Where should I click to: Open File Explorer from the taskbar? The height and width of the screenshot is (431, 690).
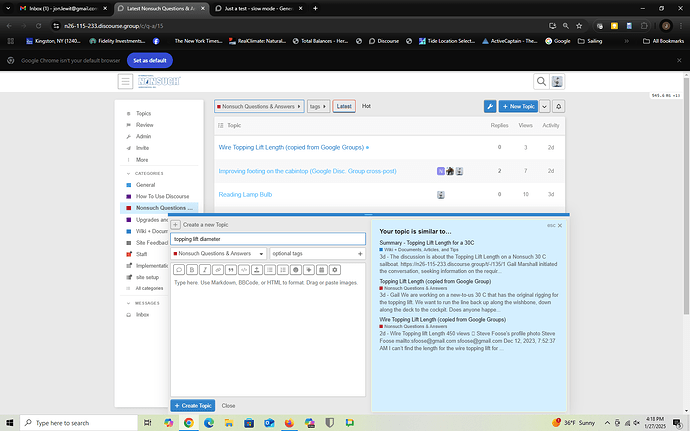tap(229, 423)
